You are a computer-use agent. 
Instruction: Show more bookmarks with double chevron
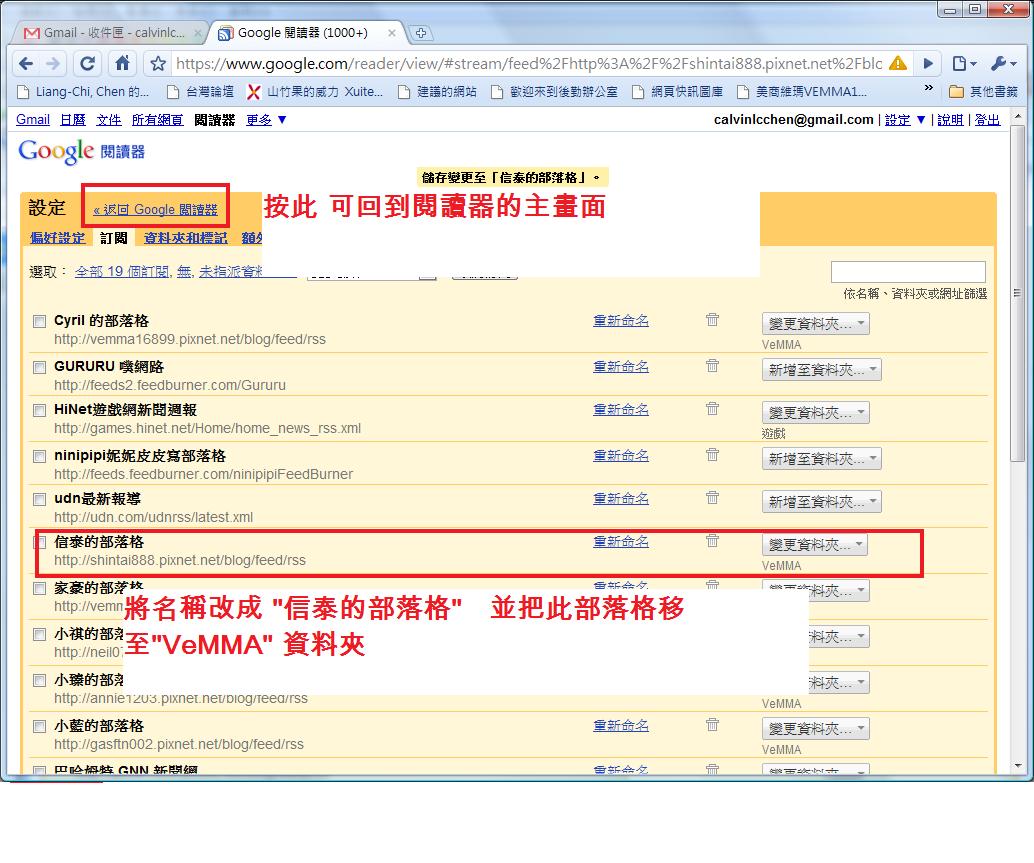(928, 88)
